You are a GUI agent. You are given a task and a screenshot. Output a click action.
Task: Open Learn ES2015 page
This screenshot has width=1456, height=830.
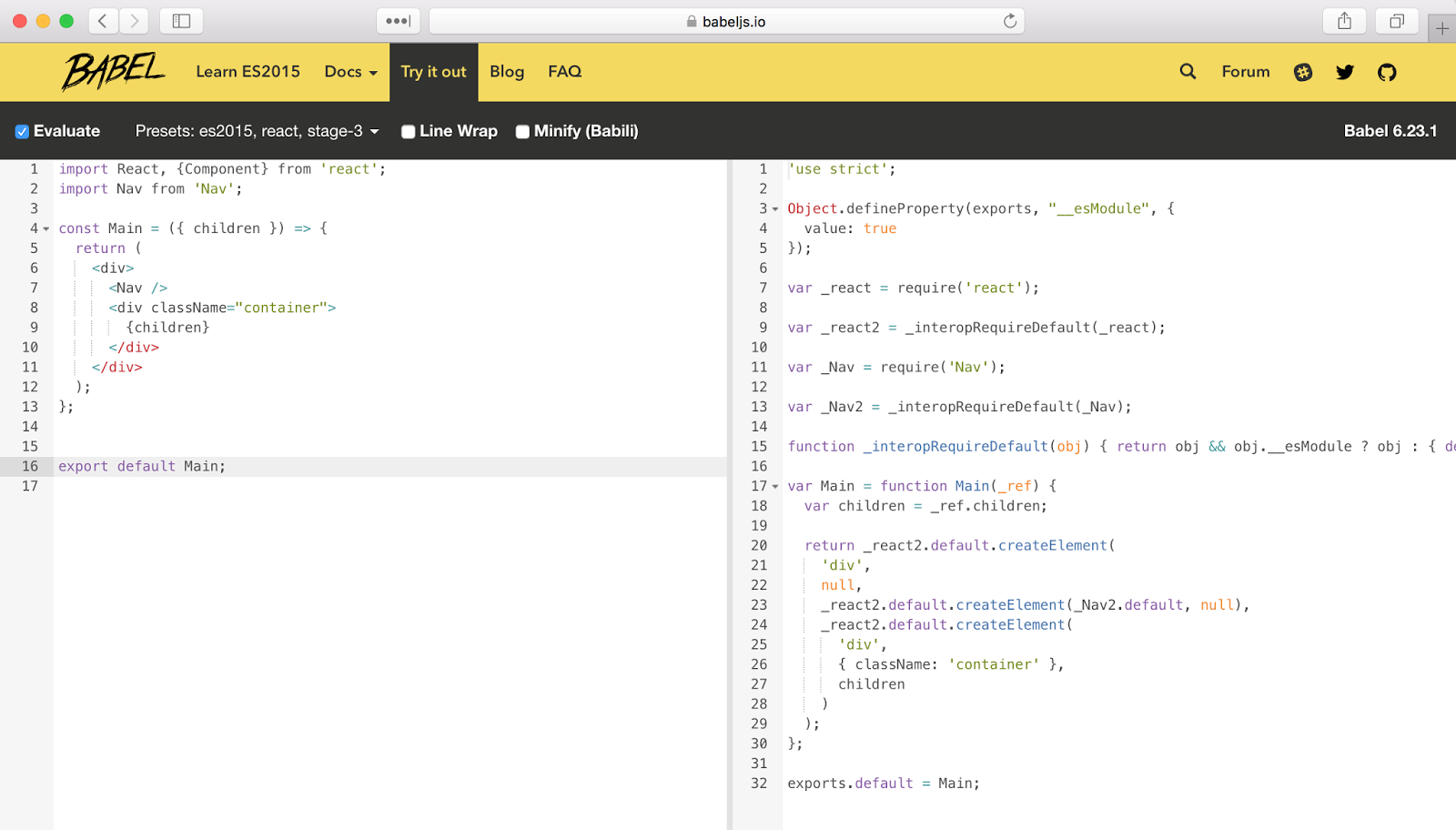coord(248,71)
